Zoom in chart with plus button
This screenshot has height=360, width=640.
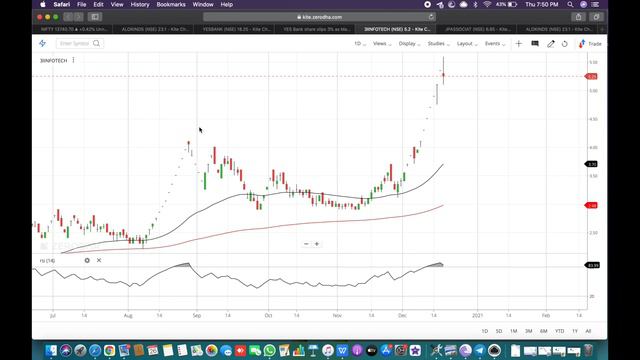(x=317, y=244)
